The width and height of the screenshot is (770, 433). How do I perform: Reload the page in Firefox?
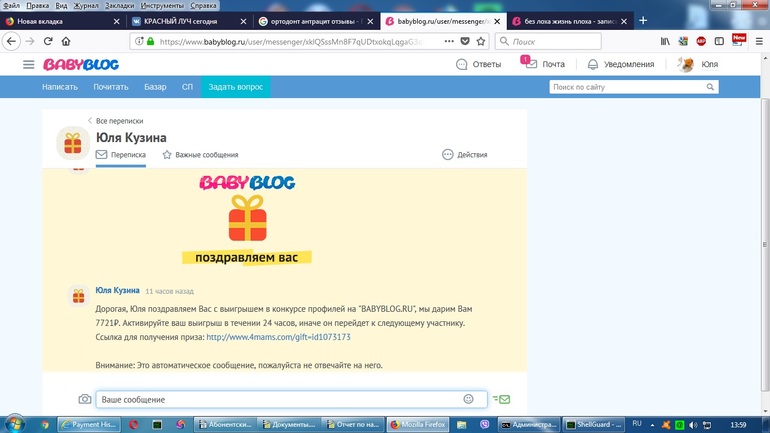pyautogui.click(x=47, y=41)
